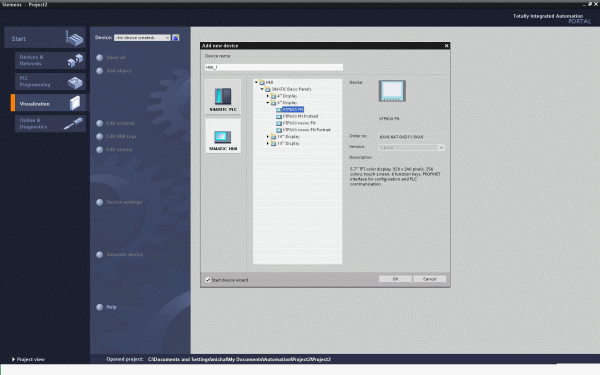Click the 10" Display folder icon
This screenshot has height=375, width=600.
(x=273, y=137)
